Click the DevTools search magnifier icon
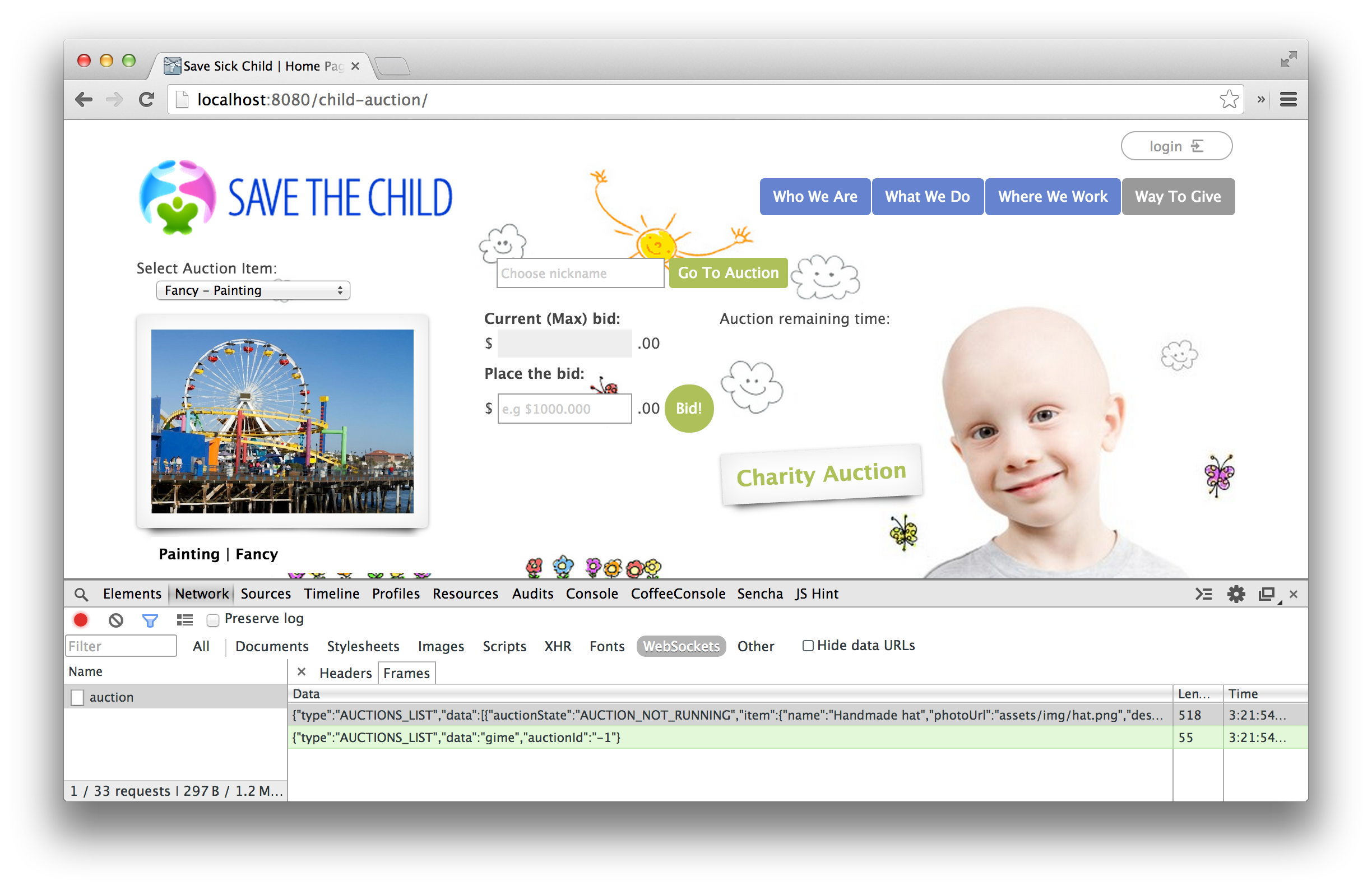This screenshot has width=1372, height=890. coord(81,594)
